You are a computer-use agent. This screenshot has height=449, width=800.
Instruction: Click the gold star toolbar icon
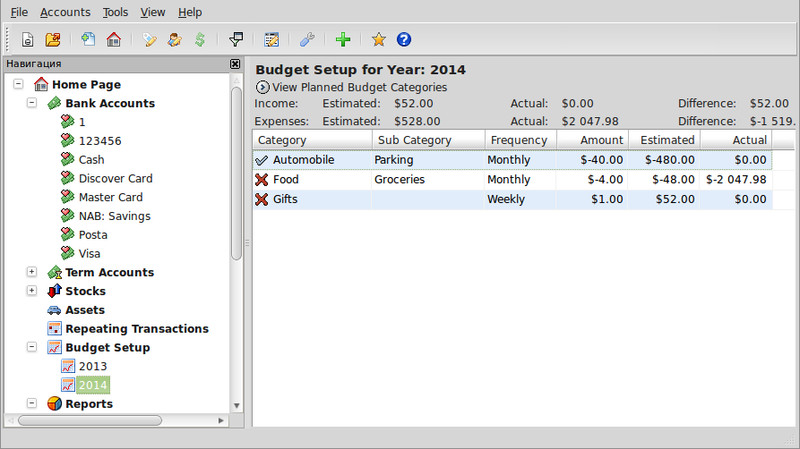(x=379, y=39)
